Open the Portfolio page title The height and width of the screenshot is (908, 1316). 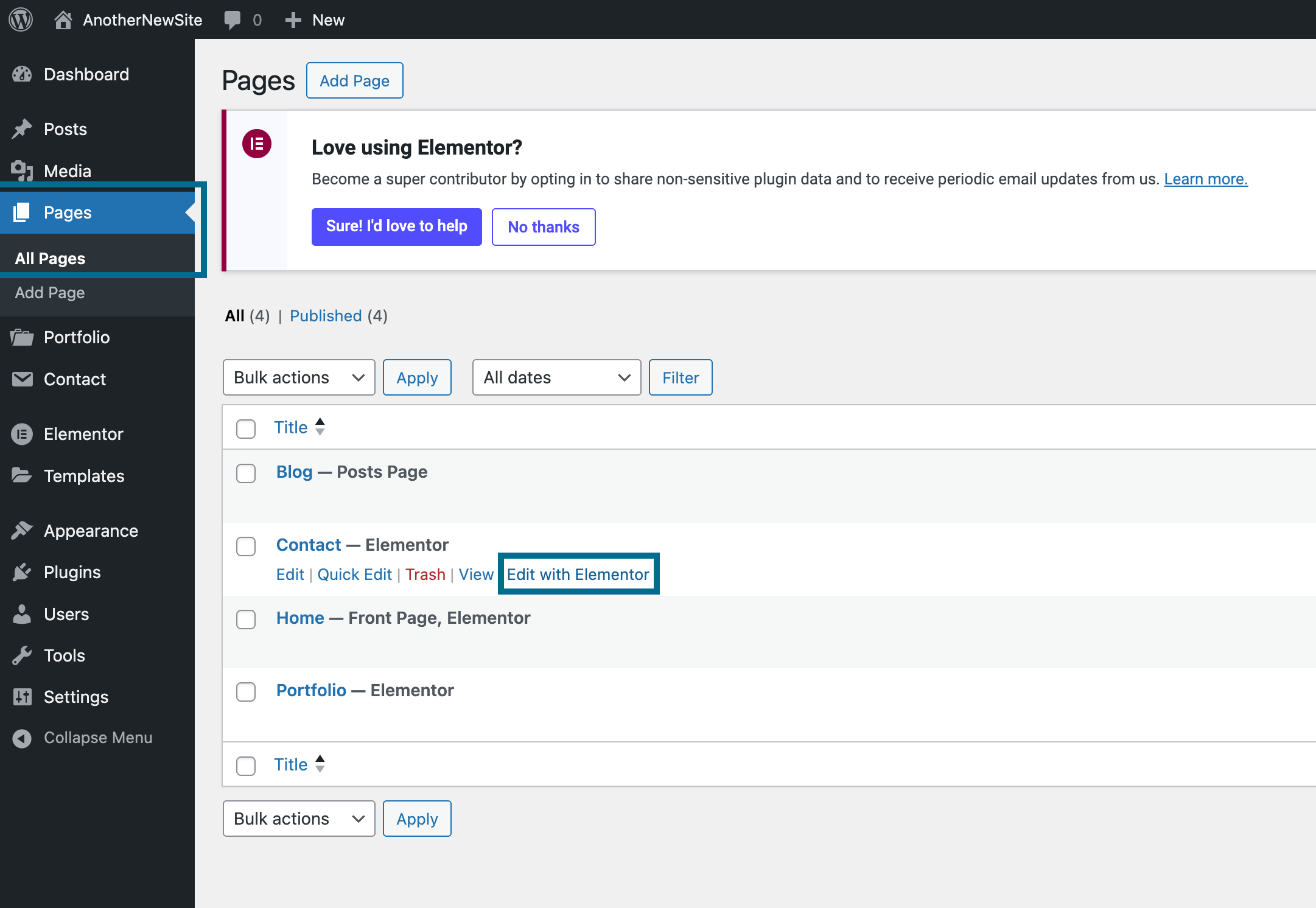[x=311, y=690]
